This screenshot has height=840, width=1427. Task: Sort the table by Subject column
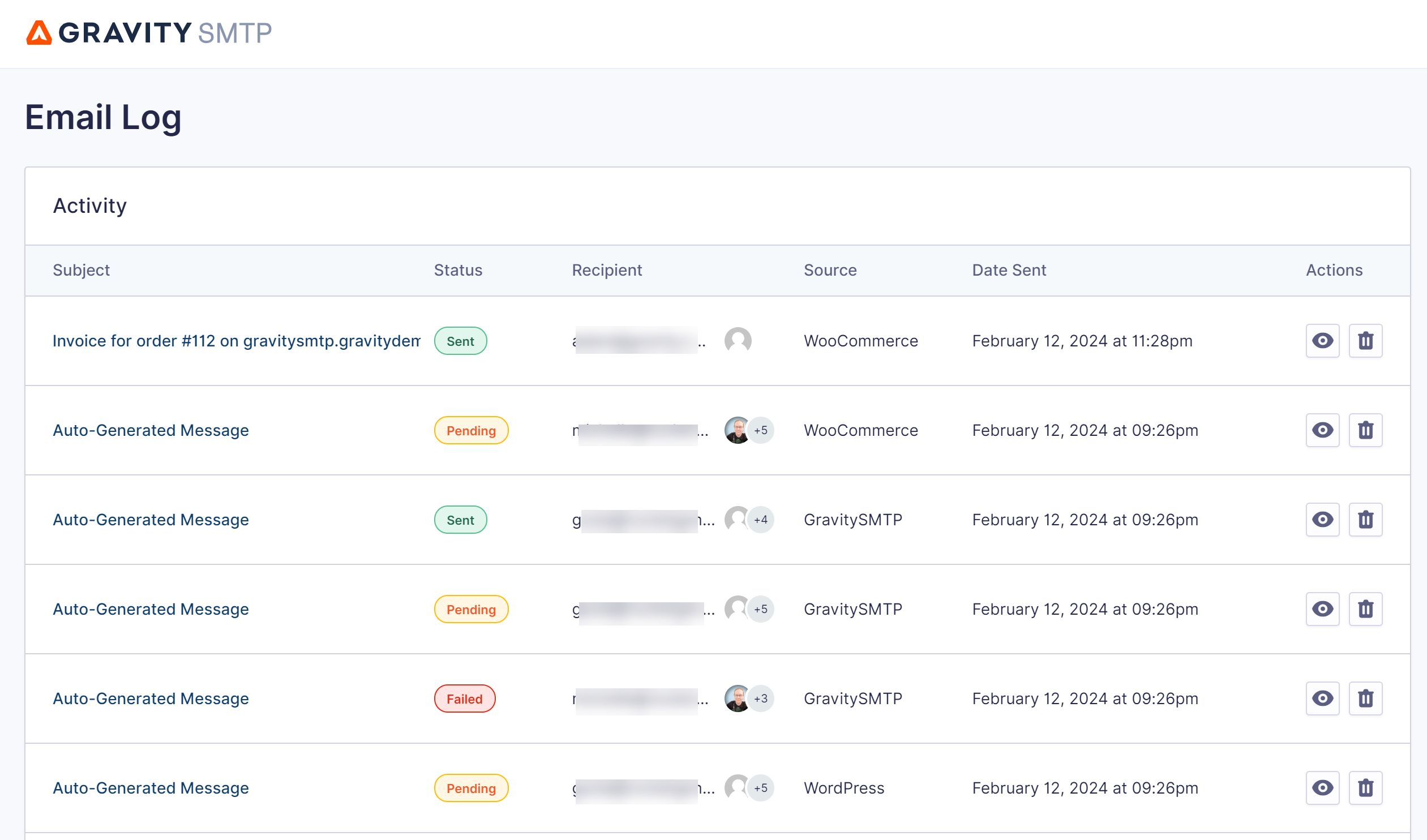click(82, 270)
